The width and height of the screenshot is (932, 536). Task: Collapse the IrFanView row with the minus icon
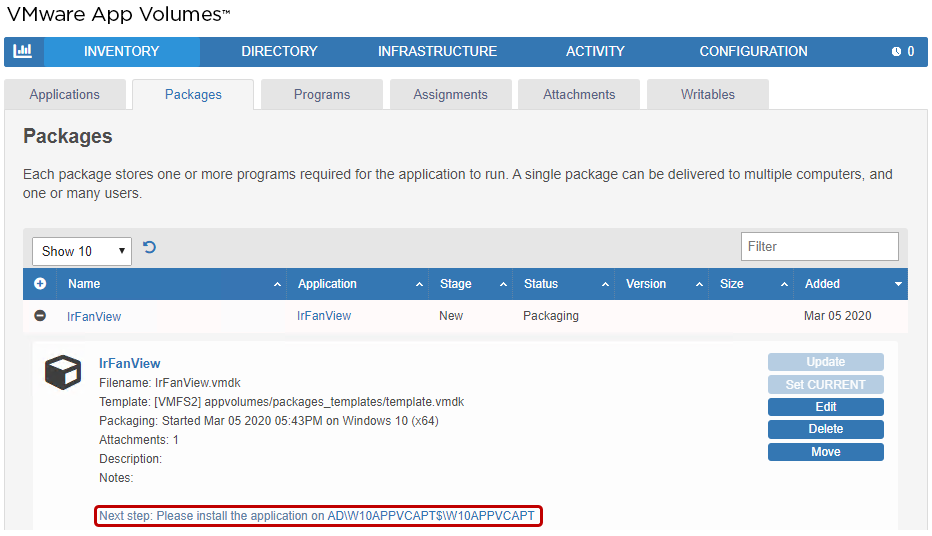click(40, 316)
